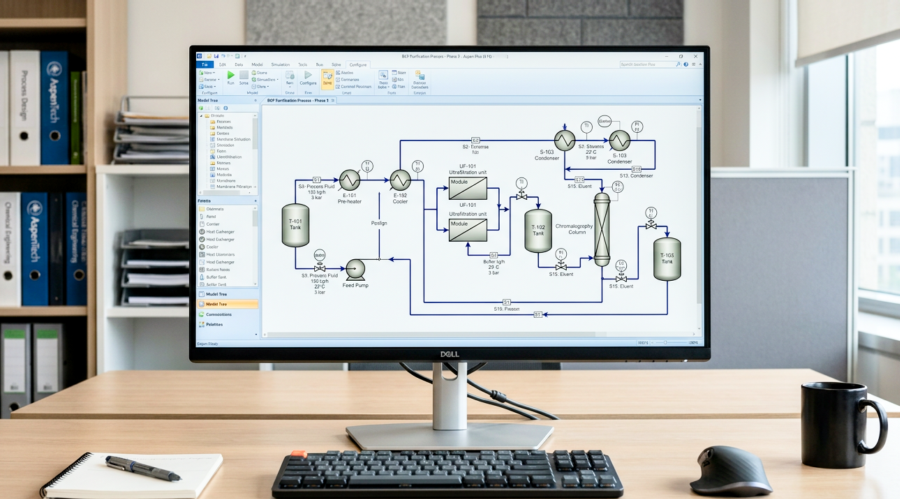Click the S-103 Condenser heat exchanger

[564, 139]
